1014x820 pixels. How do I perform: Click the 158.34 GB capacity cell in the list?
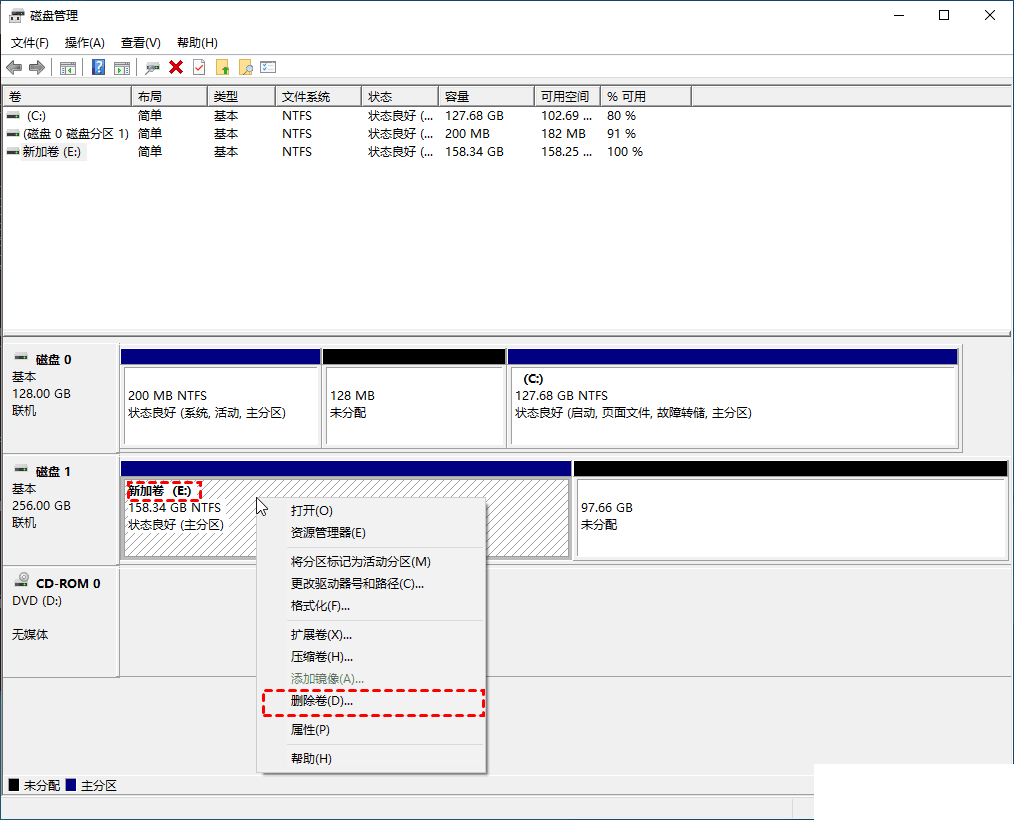pos(474,152)
